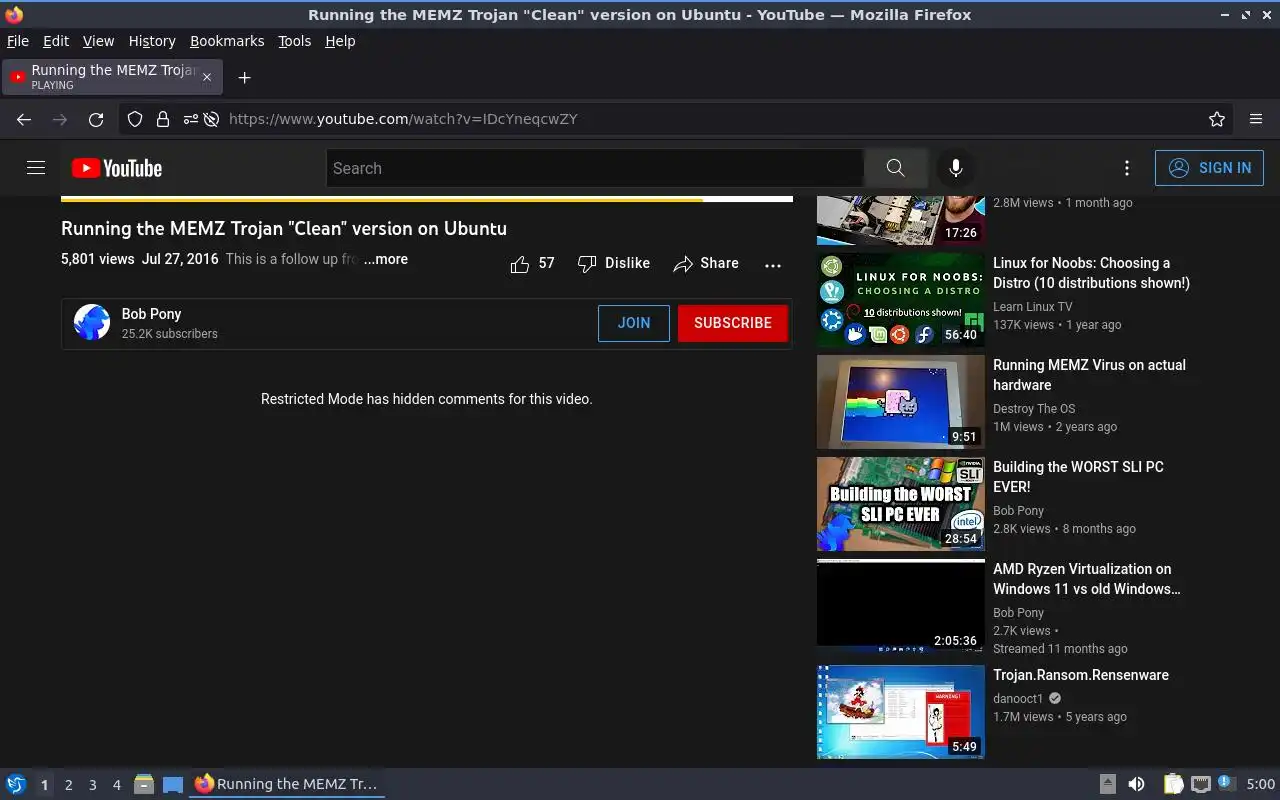
Task: Open the desktop start menu icon
Action: pos(16,784)
